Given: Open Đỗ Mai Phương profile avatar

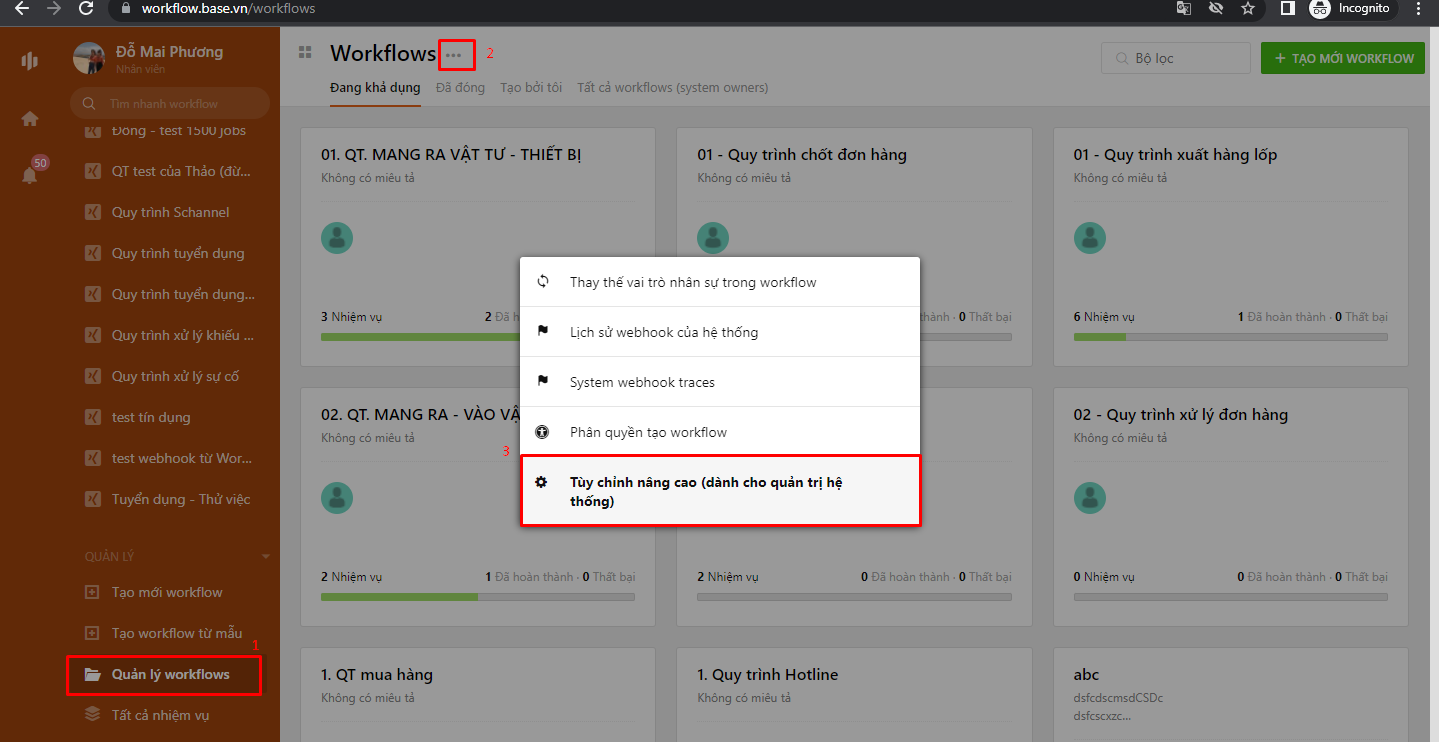Looking at the screenshot, I should [x=89, y=59].
